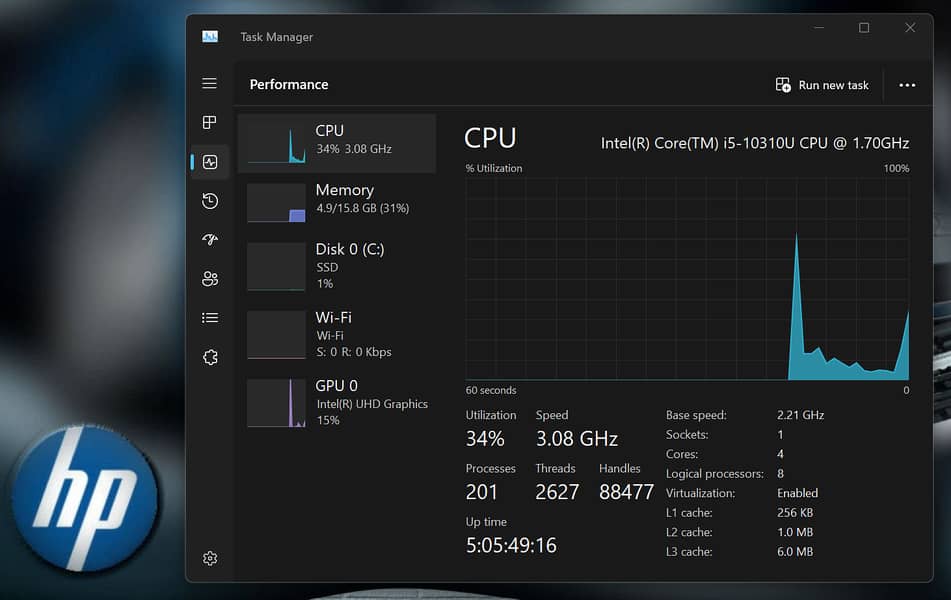Select the Memory performance item
Viewport: 951px width, 600px height.
click(337, 199)
